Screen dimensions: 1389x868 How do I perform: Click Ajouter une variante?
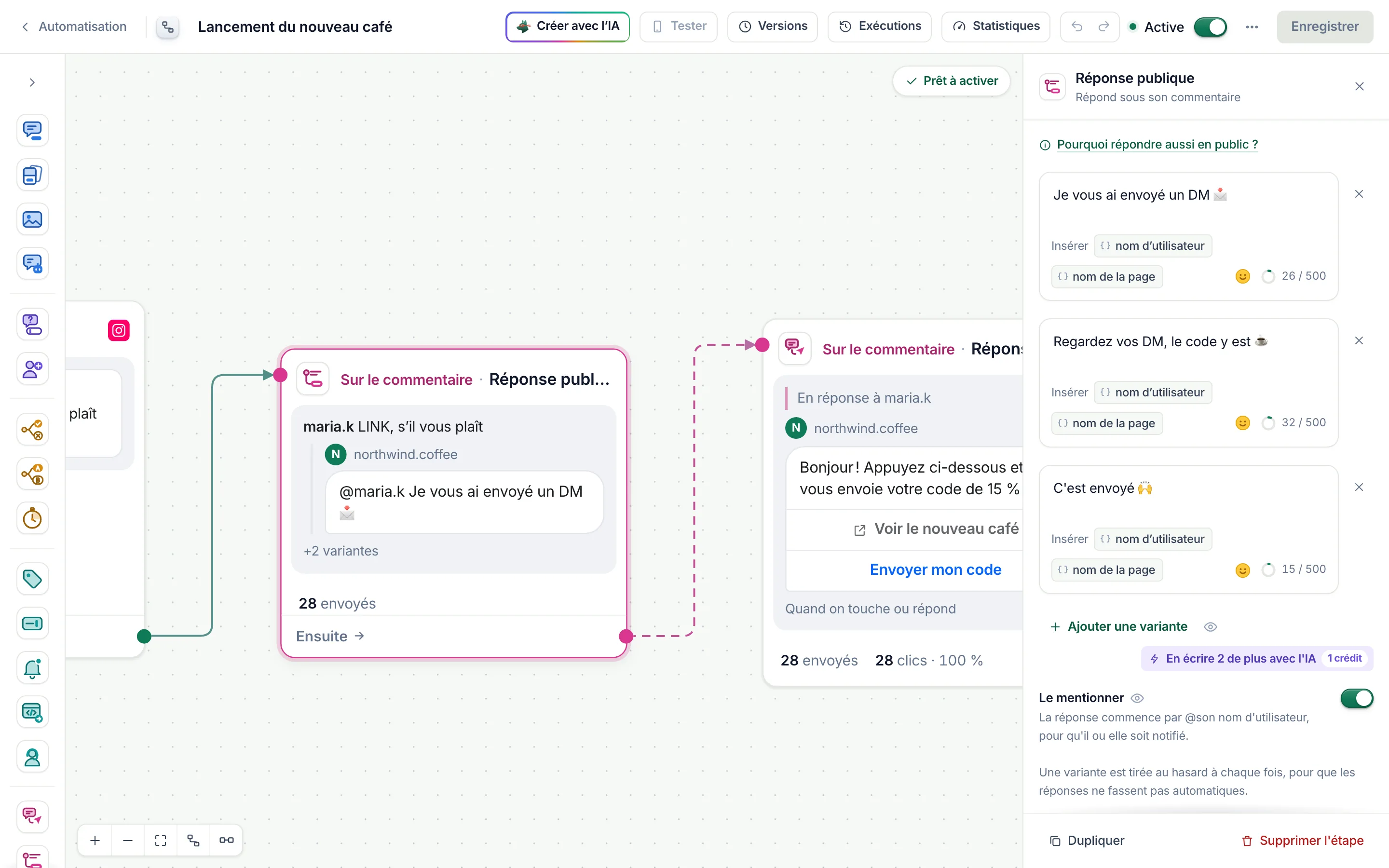click(1118, 626)
